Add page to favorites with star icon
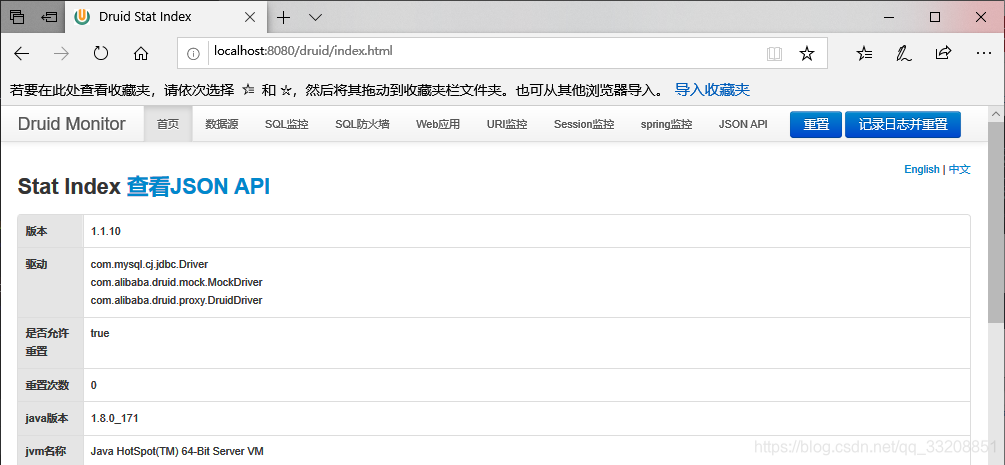The height and width of the screenshot is (465, 1005). (x=806, y=53)
